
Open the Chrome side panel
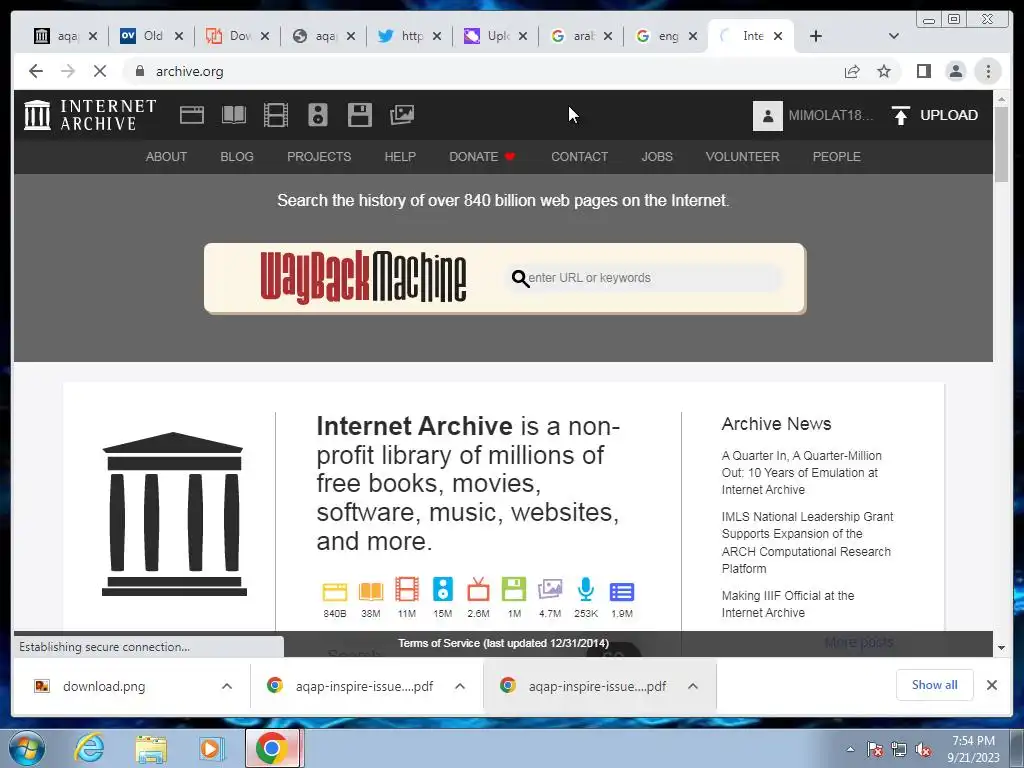[923, 71]
